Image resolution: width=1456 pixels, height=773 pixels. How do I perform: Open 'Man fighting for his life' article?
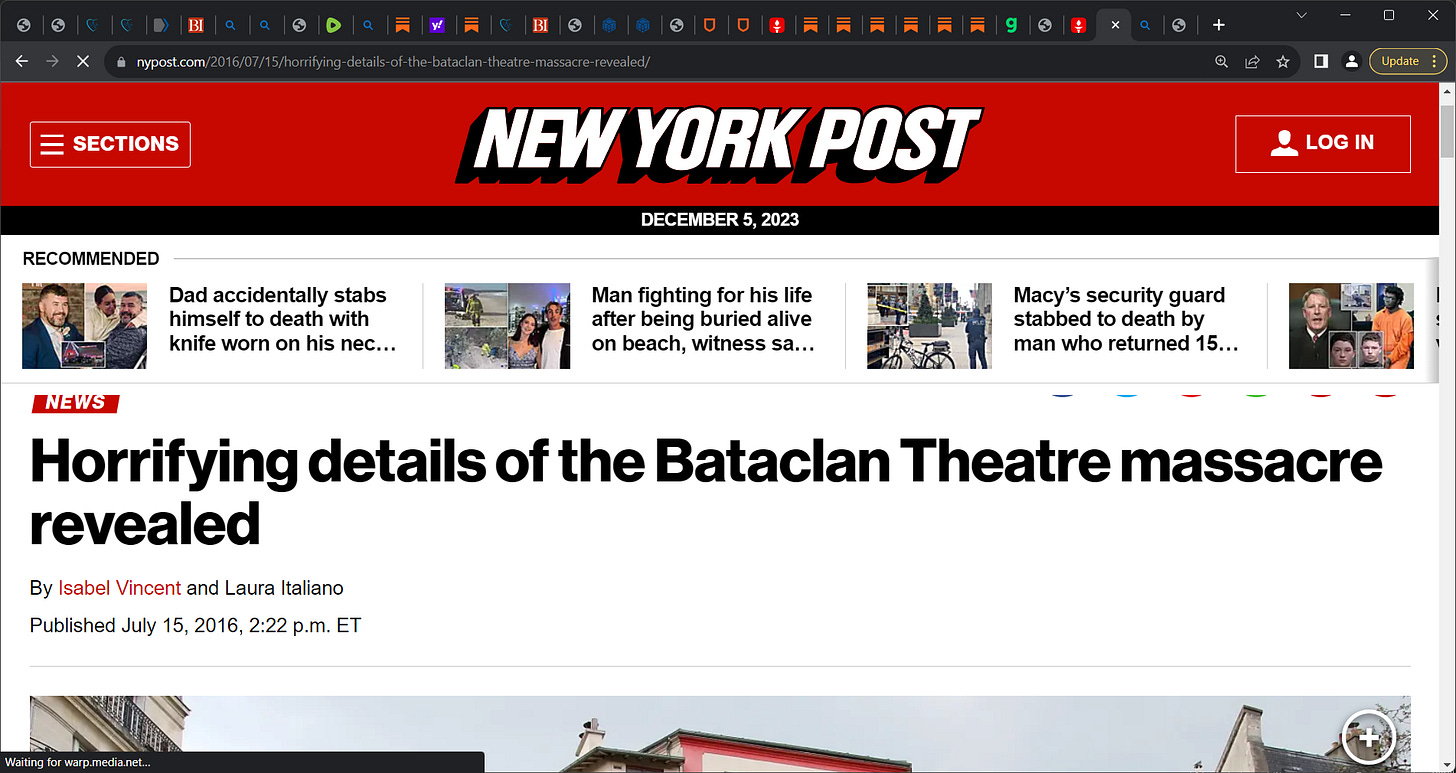click(x=703, y=319)
